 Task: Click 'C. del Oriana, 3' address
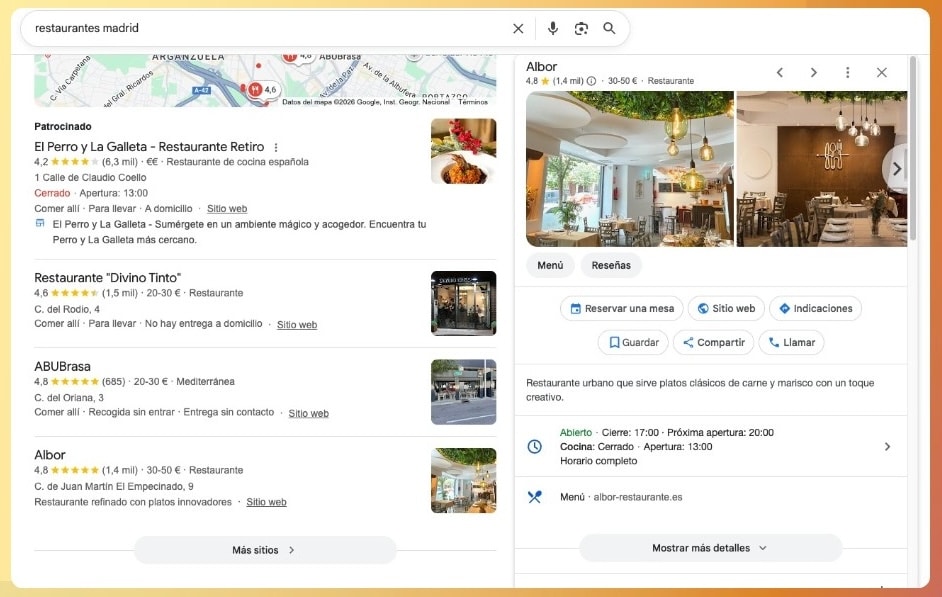tap(68, 397)
